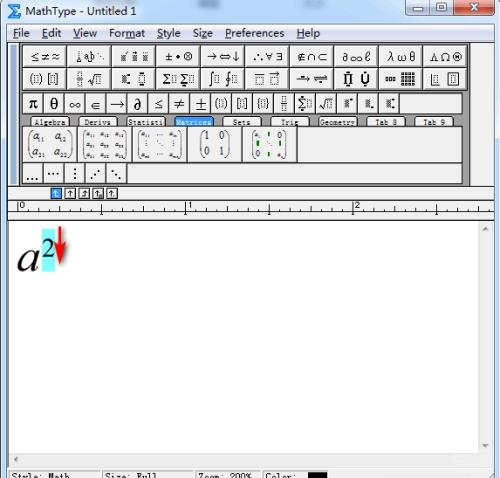The width and height of the screenshot is (500, 478).
Task: Insert the 2x2 identity matrix template
Action: click(215, 144)
